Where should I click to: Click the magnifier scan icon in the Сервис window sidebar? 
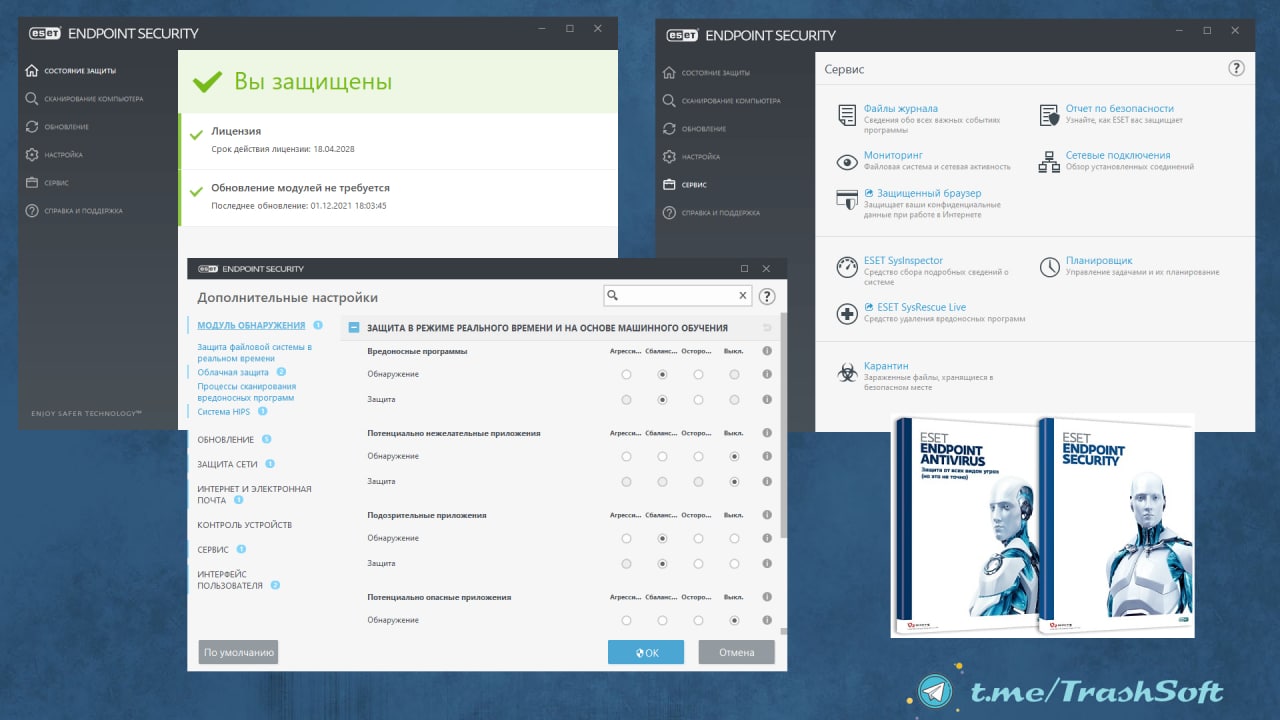pyautogui.click(x=669, y=101)
